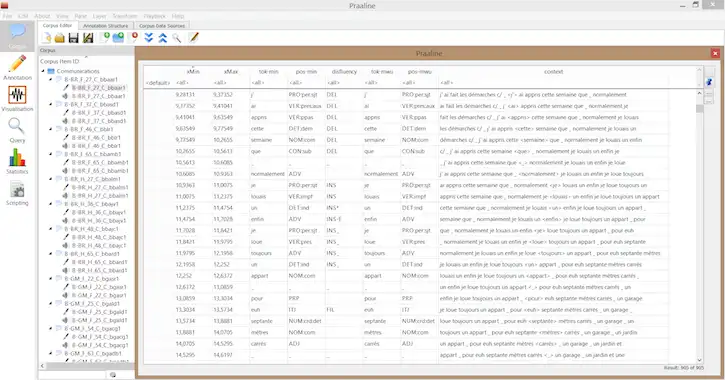
Task: Collapse the B-BR_F_37_C_bbasd1 communication node
Action: [x=51, y=104]
